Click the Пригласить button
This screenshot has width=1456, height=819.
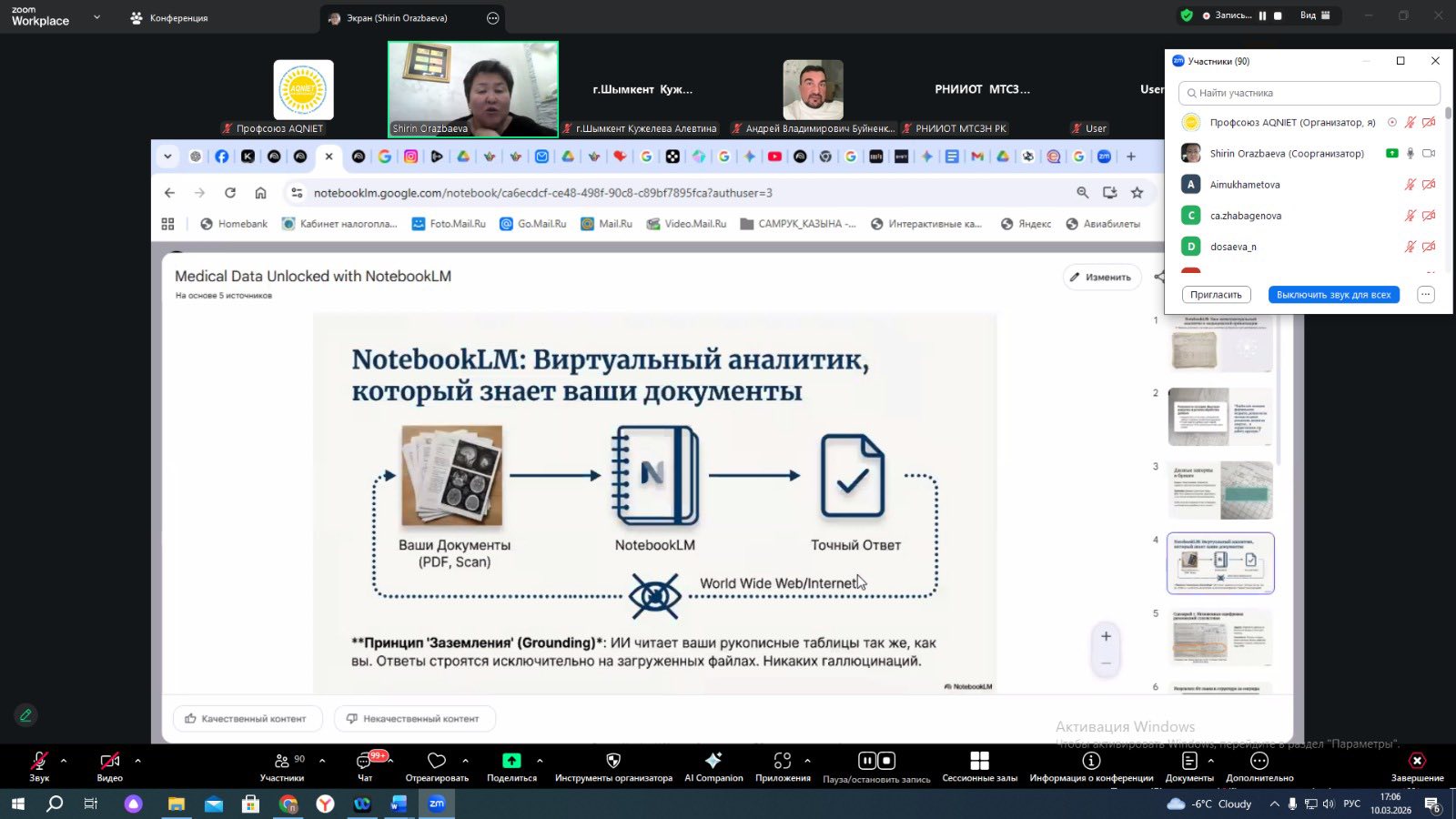pos(1216,295)
